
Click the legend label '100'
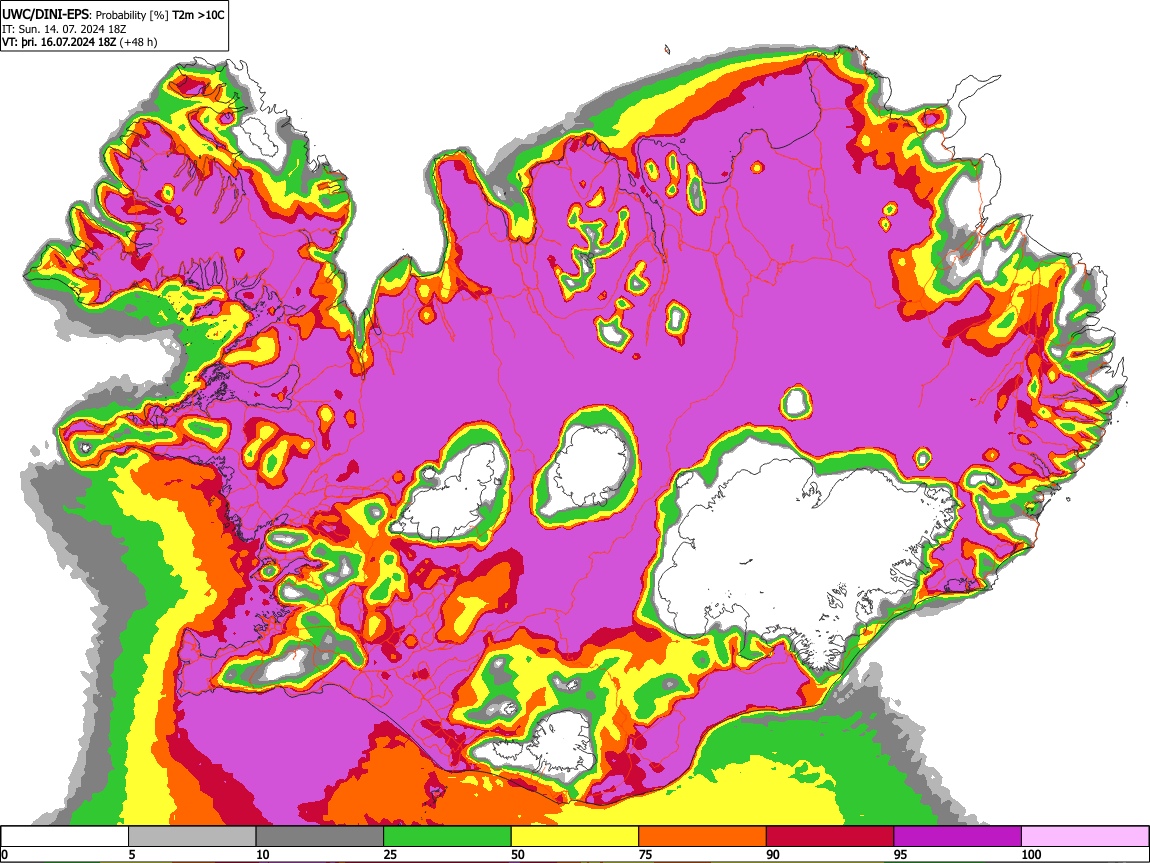(1031, 854)
